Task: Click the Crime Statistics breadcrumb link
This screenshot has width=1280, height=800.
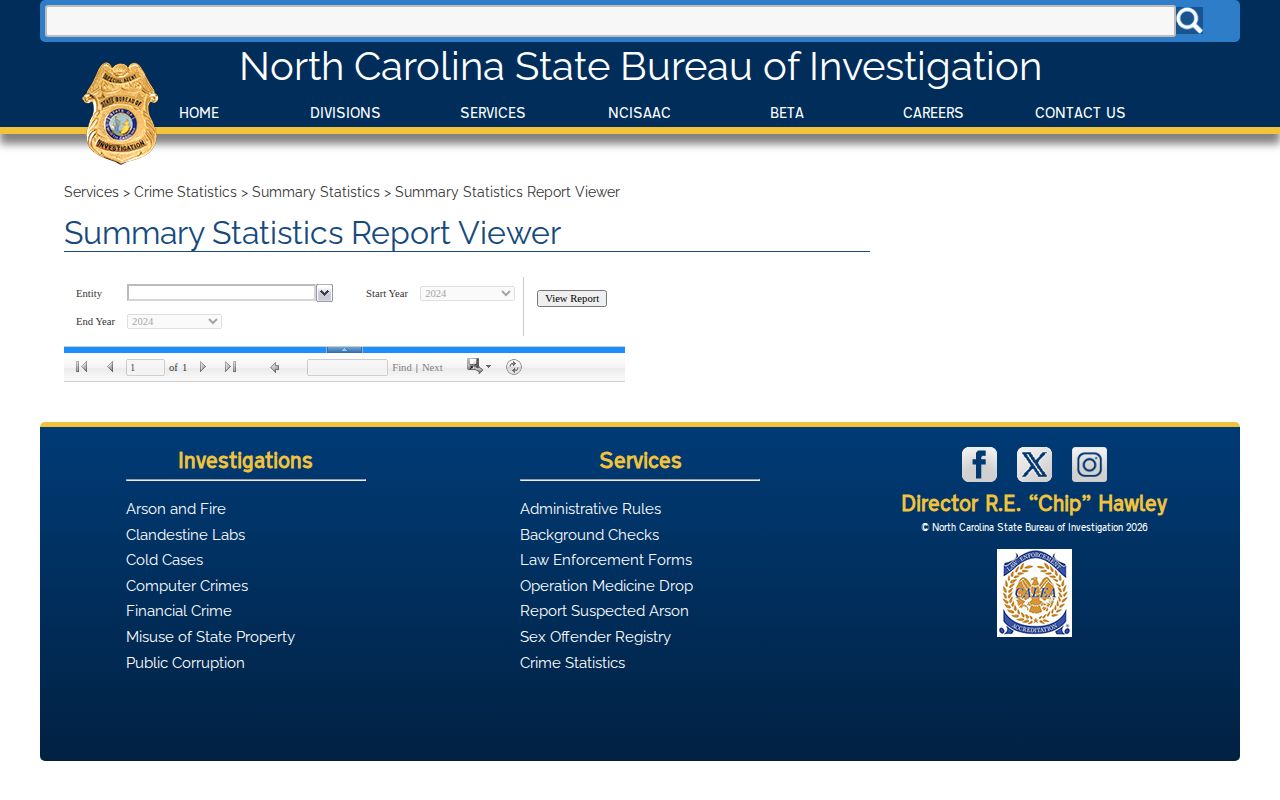Action: pos(185,192)
